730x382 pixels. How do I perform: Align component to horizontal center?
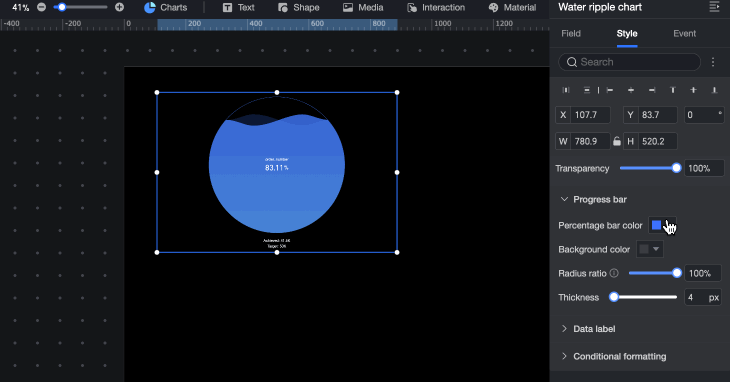tap(631, 90)
